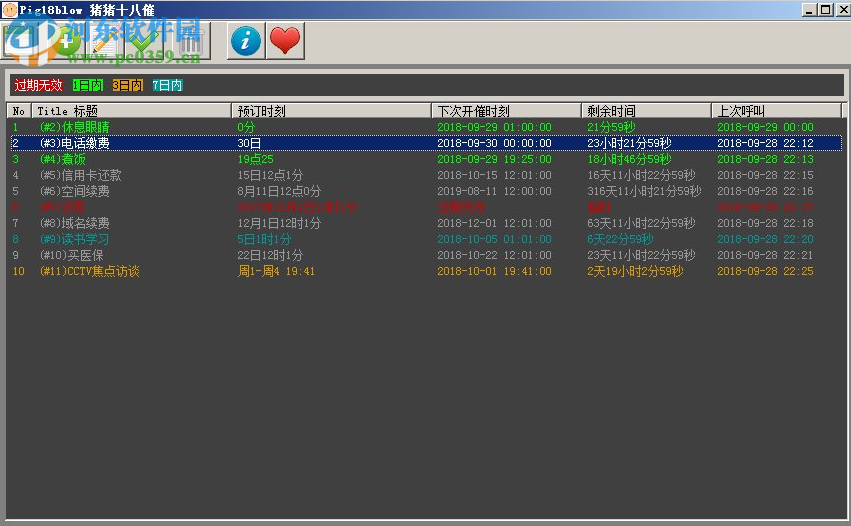Maximize the Pig18blow window
851x526 pixels.
tap(825, 10)
